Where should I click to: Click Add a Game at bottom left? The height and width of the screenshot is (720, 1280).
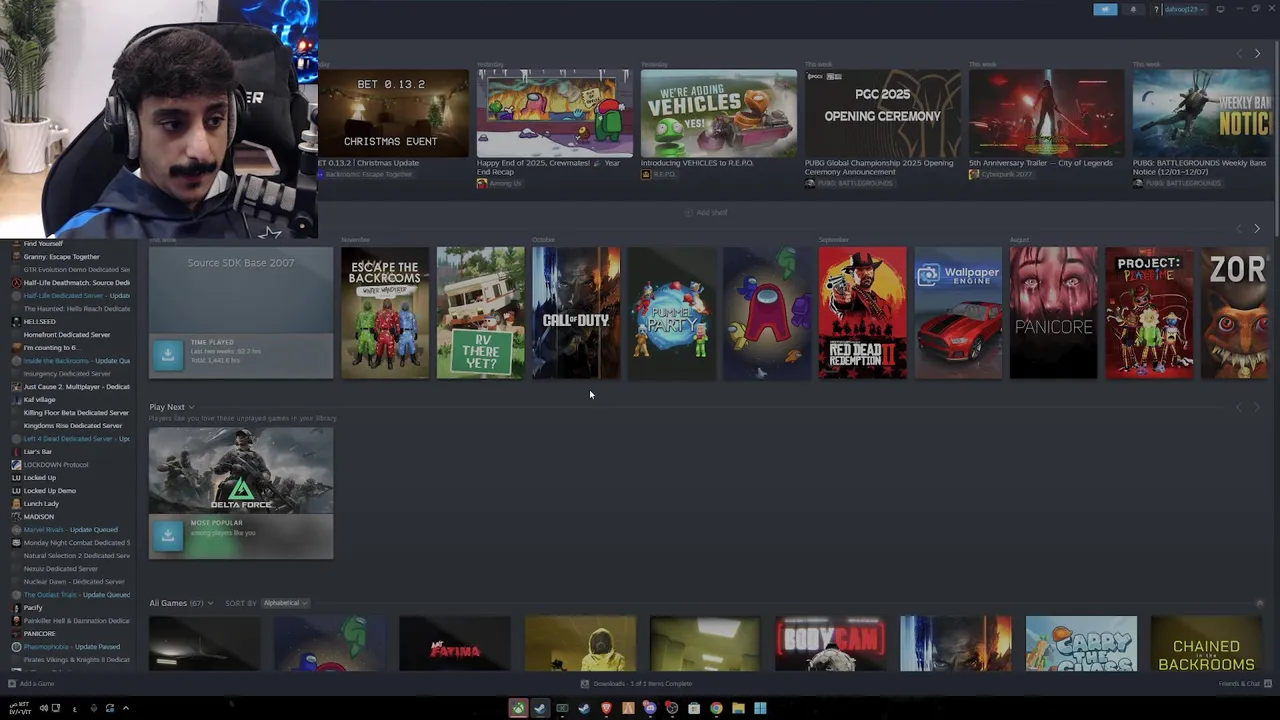tap(31, 684)
